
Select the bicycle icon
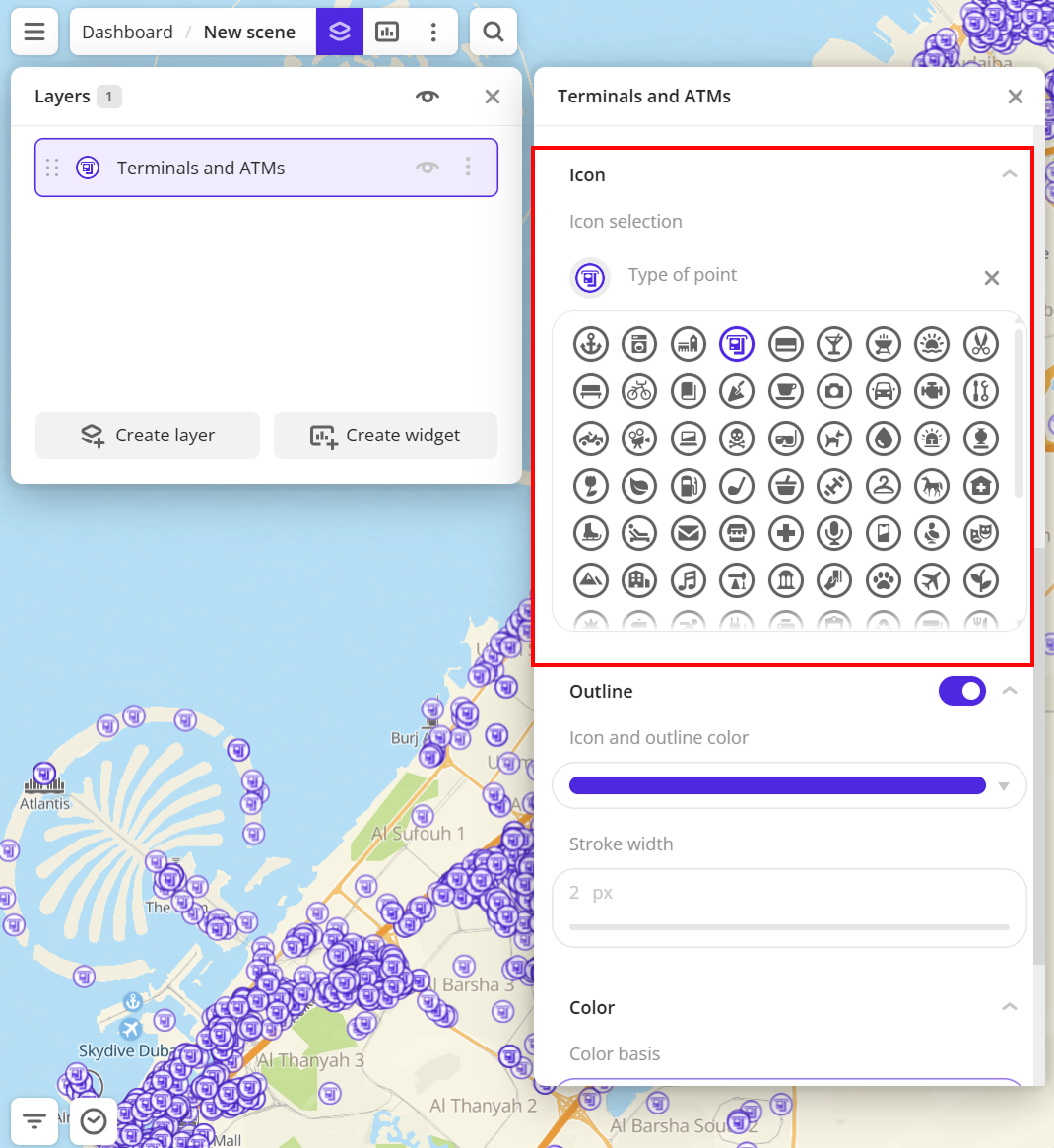click(x=639, y=391)
